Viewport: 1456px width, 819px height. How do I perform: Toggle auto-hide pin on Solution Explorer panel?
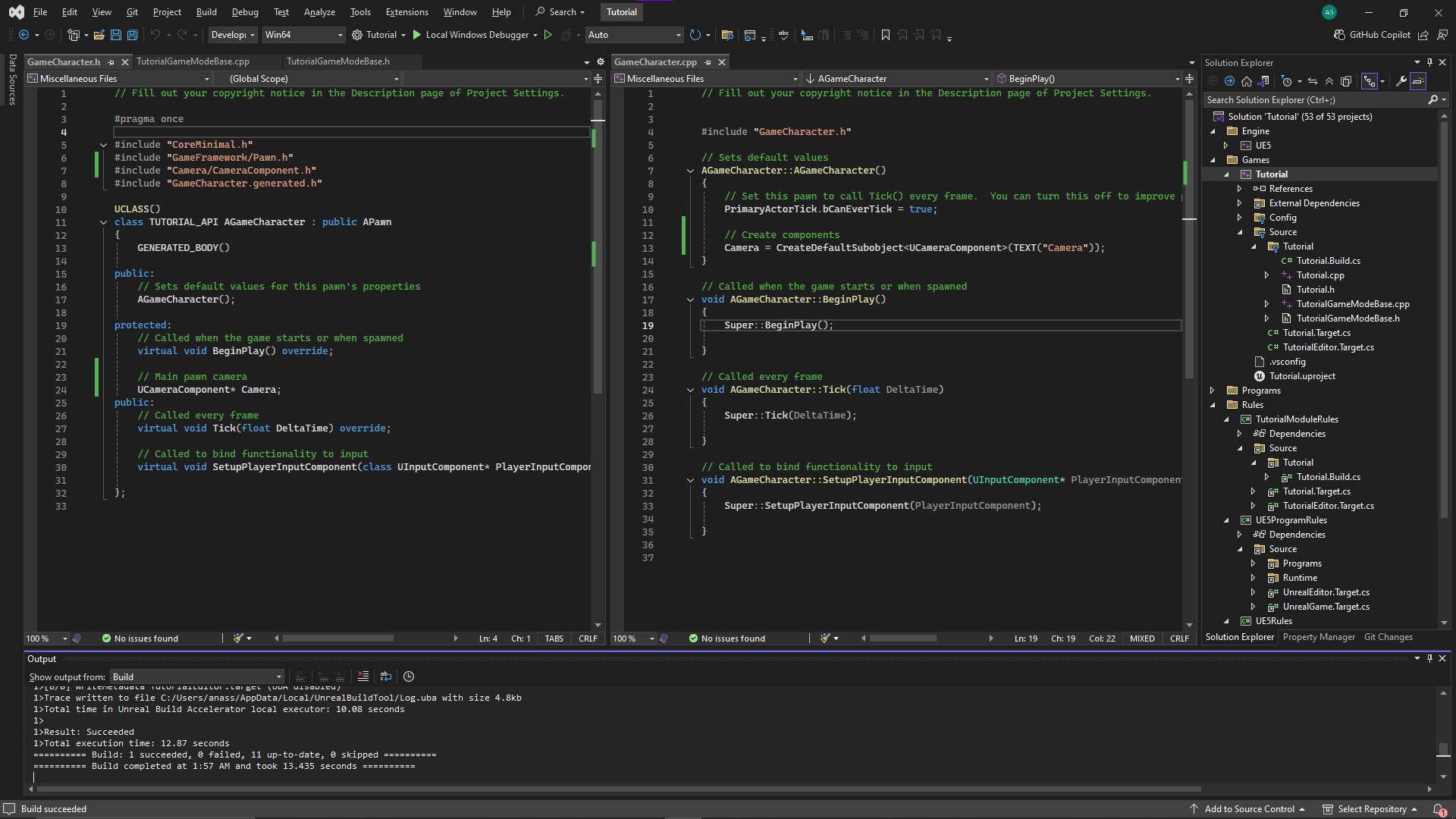click(x=1429, y=63)
